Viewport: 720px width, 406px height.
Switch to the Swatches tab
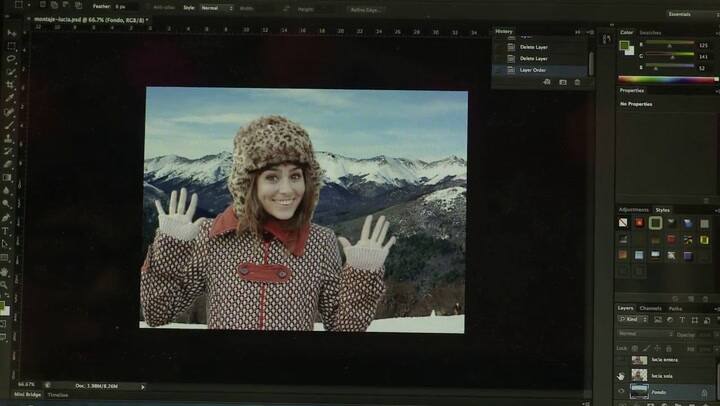click(x=650, y=33)
